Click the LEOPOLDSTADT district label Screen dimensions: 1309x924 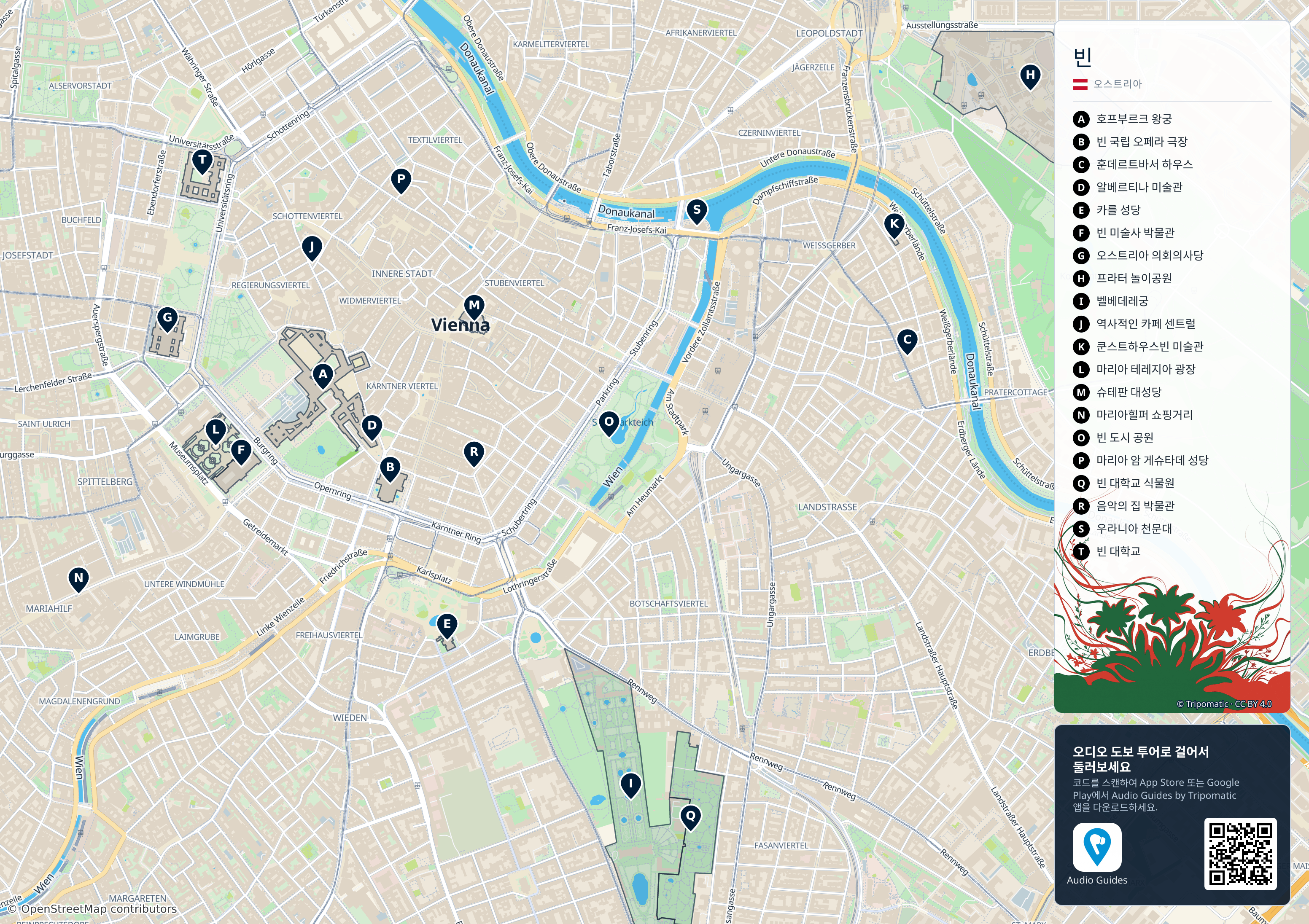829,34
